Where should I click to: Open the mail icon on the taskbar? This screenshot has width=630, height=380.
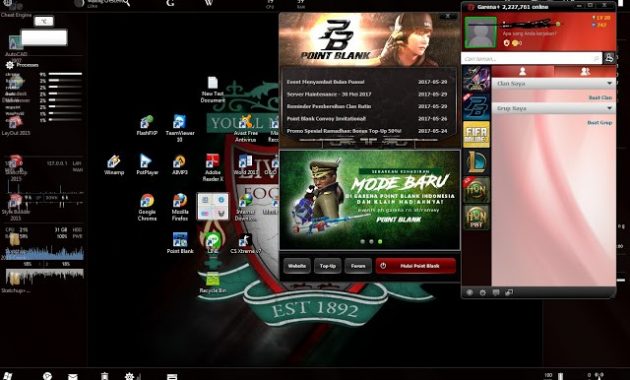click(73, 376)
